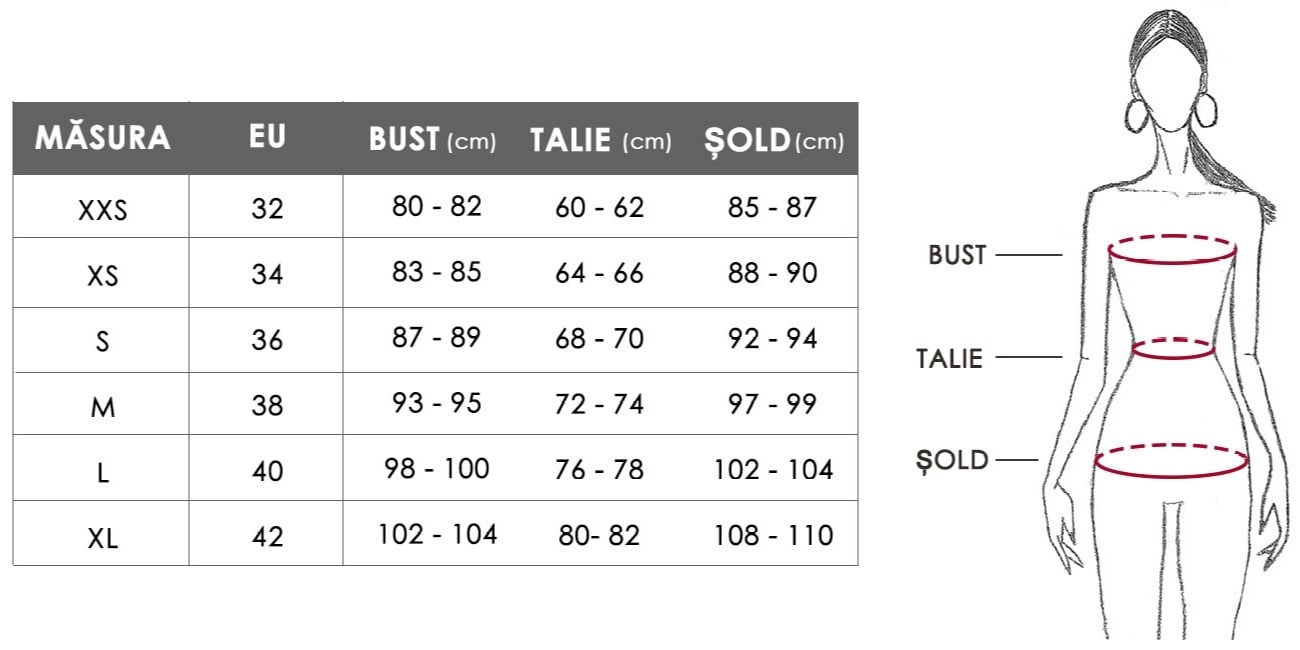Image resolution: width=1300 pixels, height=650 pixels.
Task: Click the ȘOLD label beside the figure
Action: pyautogui.click(x=953, y=461)
